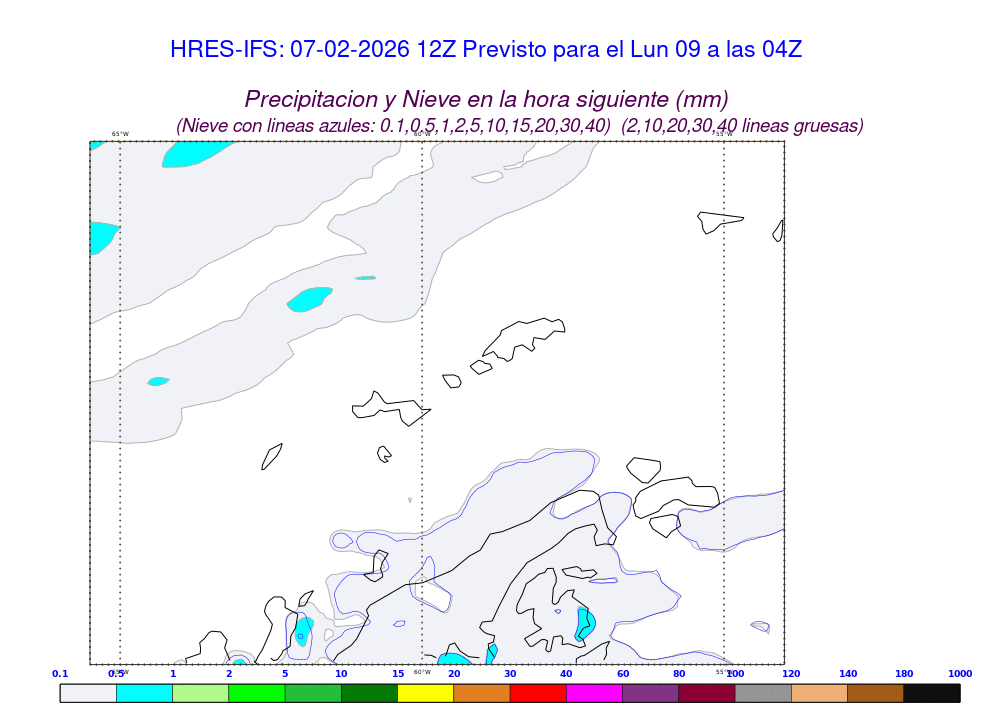Click the dark green 10–15 mm swatch
The height and width of the screenshot is (707, 1000).
[x=369, y=692]
